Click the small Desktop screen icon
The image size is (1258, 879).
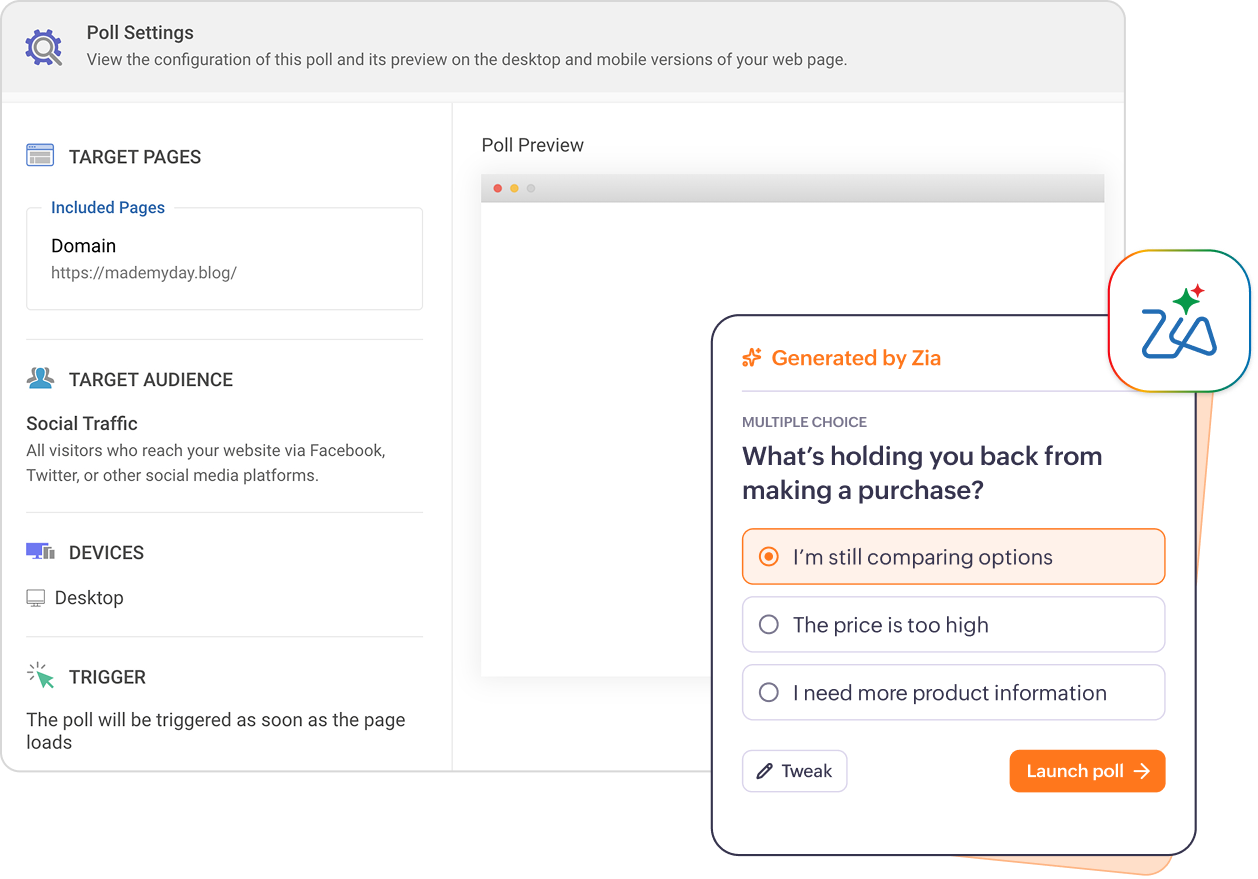coord(36,598)
